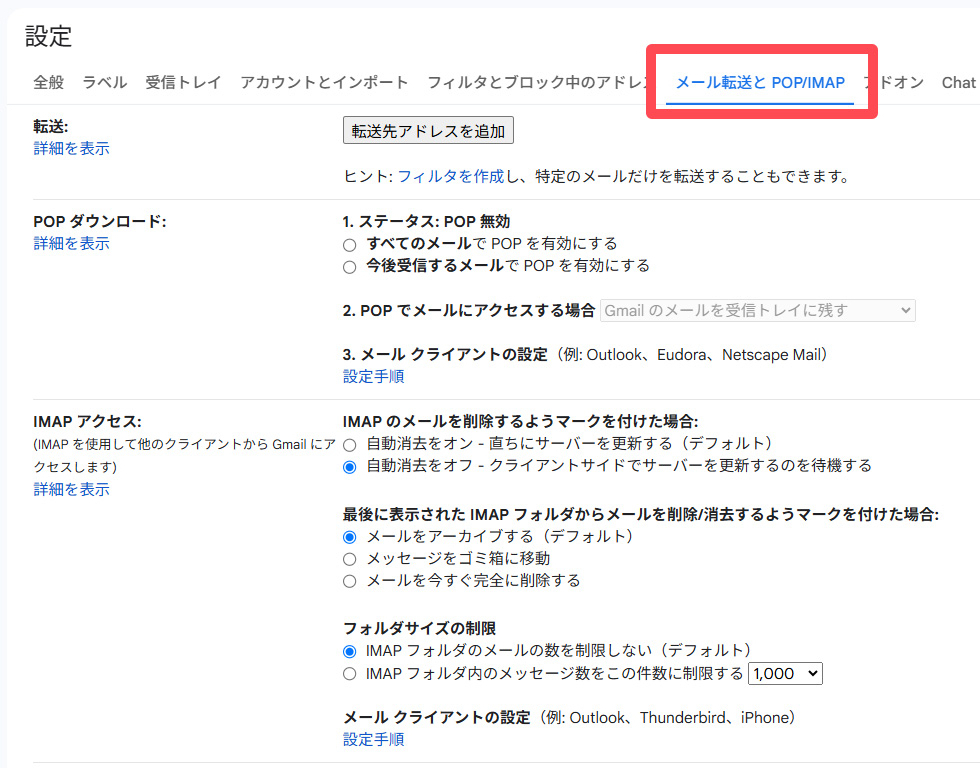Open the 受信トレイ tab
Screen dimensions: 980x768
(x=183, y=82)
